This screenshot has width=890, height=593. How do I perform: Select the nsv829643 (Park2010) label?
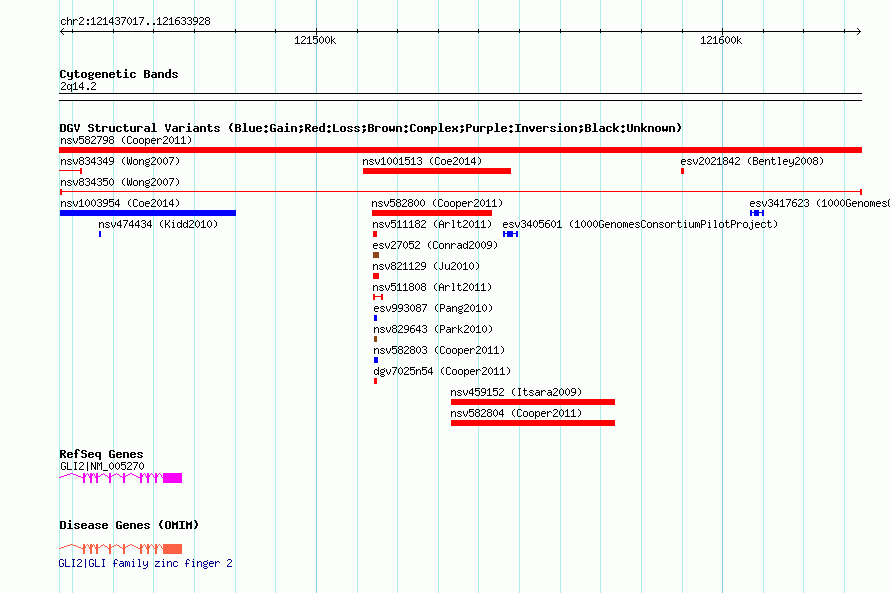tap(433, 329)
